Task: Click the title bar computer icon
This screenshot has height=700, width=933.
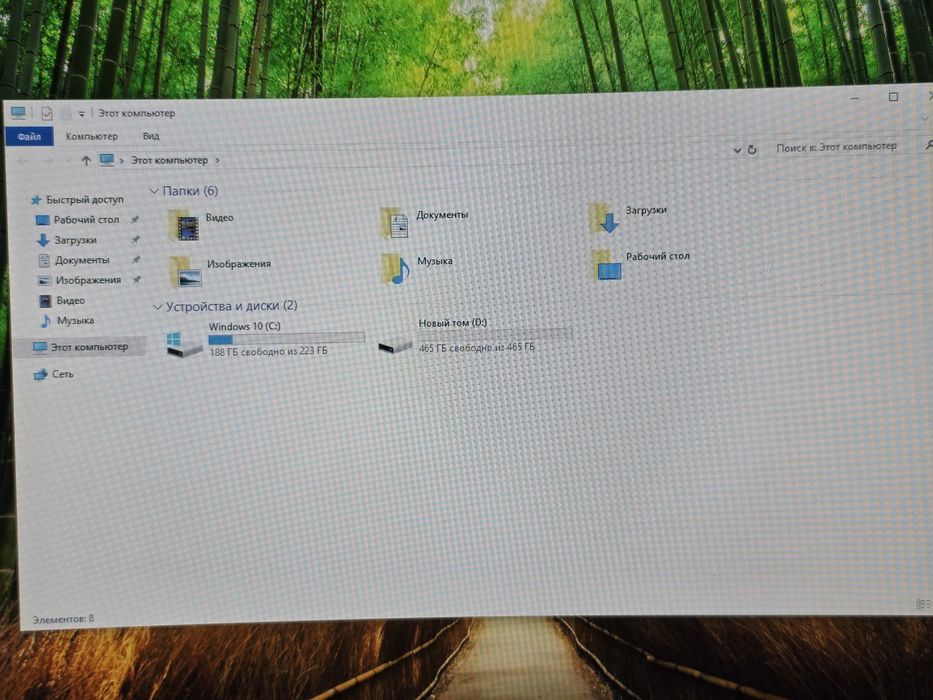Action: tap(18, 112)
